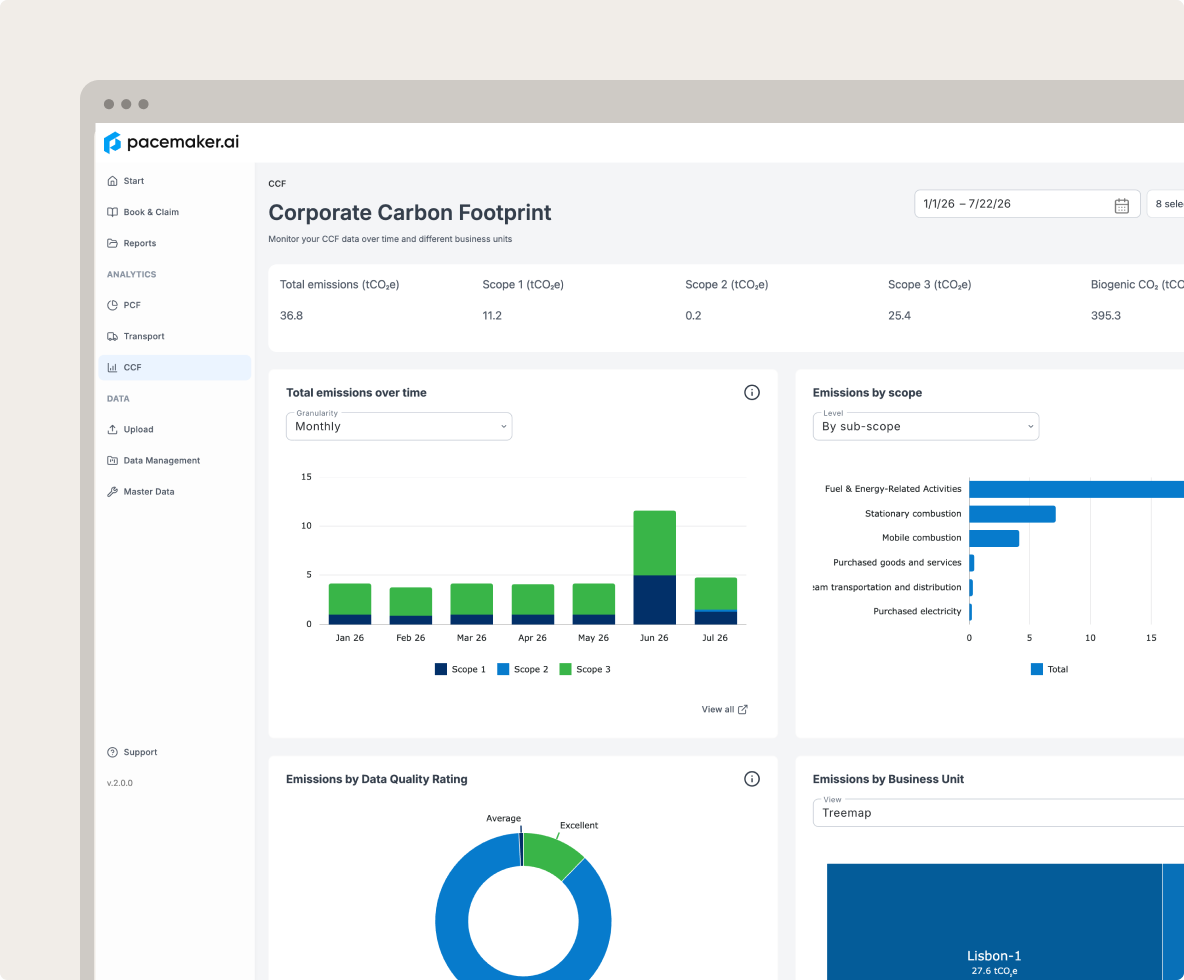Click the Support help icon
The height and width of the screenshot is (980, 1184).
(113, 752)
